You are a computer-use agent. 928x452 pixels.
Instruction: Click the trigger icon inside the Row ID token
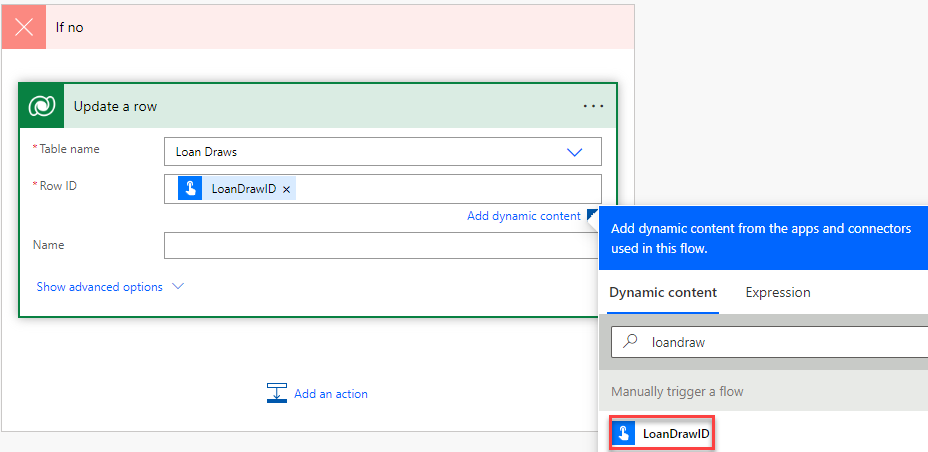[x=190, y=189]
